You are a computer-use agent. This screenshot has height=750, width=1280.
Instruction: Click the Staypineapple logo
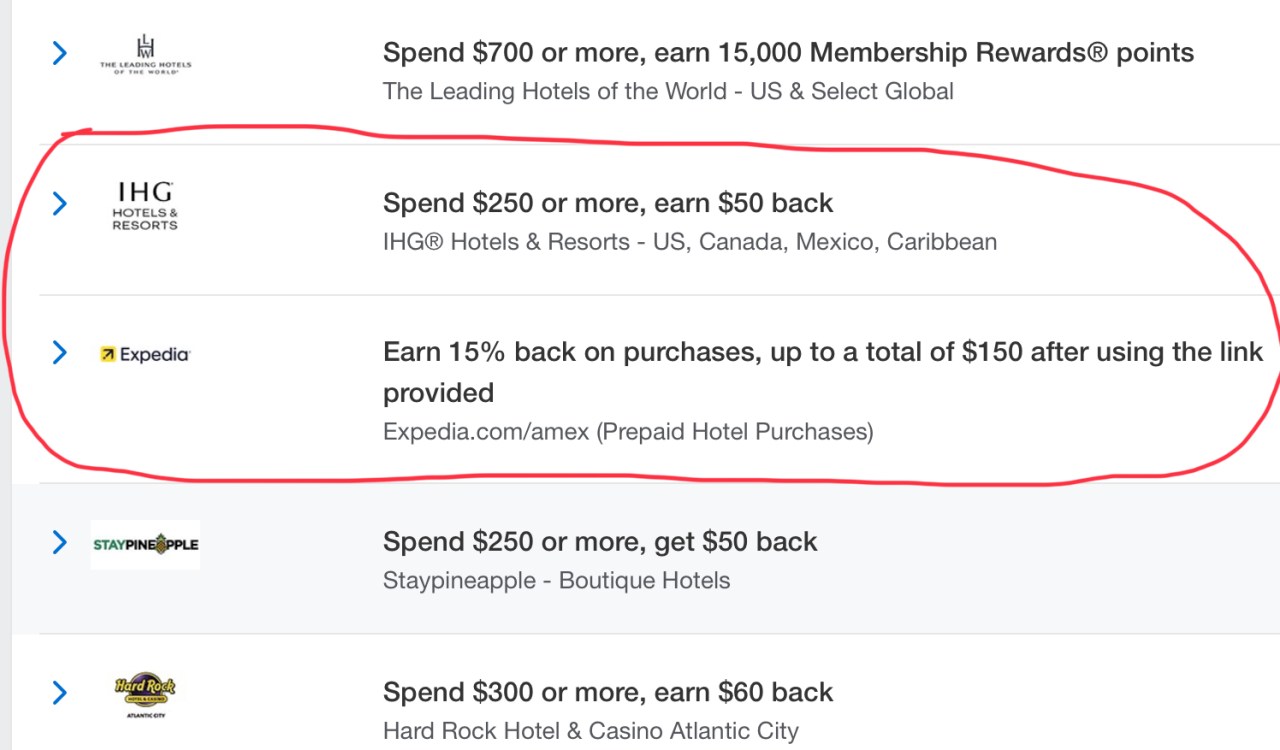[x=145, y=545]
